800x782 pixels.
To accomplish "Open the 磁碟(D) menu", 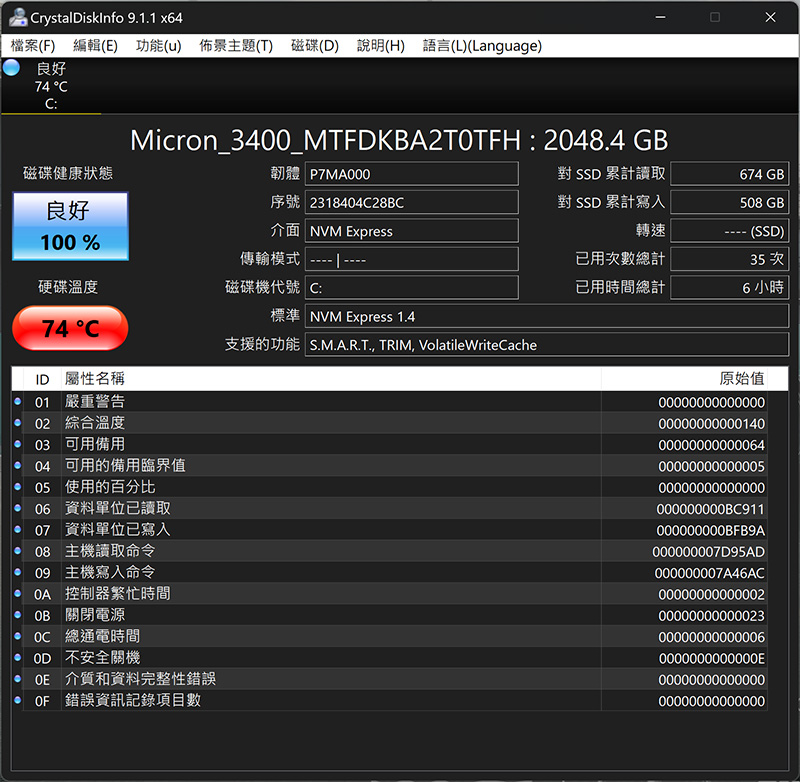I will (x=315, y=46).
